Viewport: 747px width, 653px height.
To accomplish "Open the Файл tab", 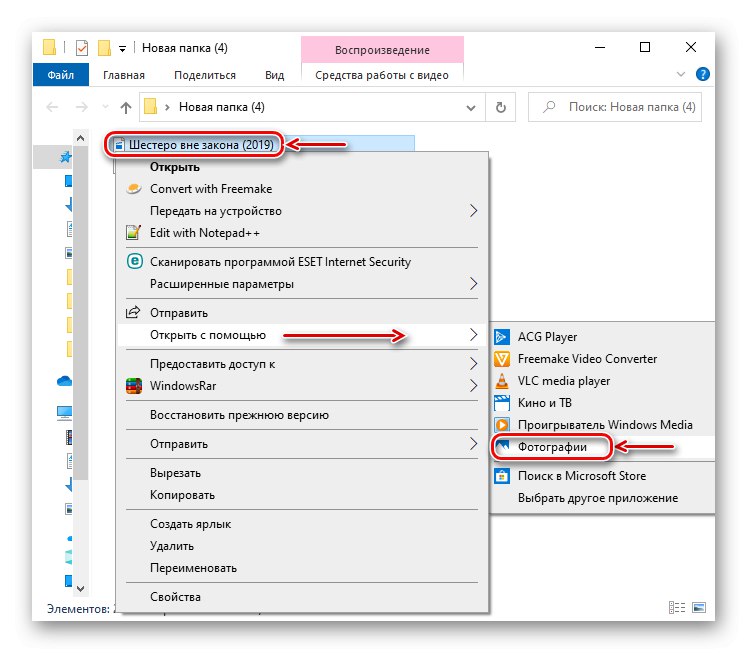I will pos(61,75).
